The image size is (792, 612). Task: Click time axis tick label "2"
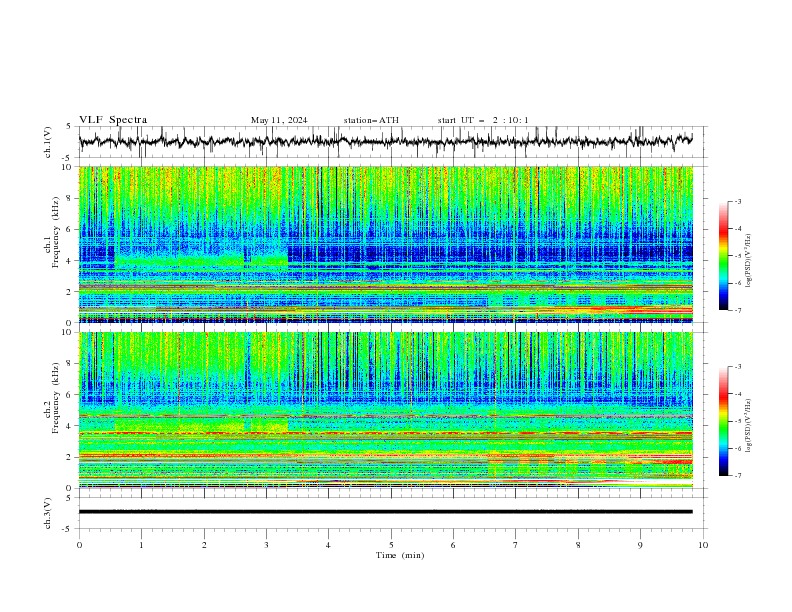click(204, 545)
